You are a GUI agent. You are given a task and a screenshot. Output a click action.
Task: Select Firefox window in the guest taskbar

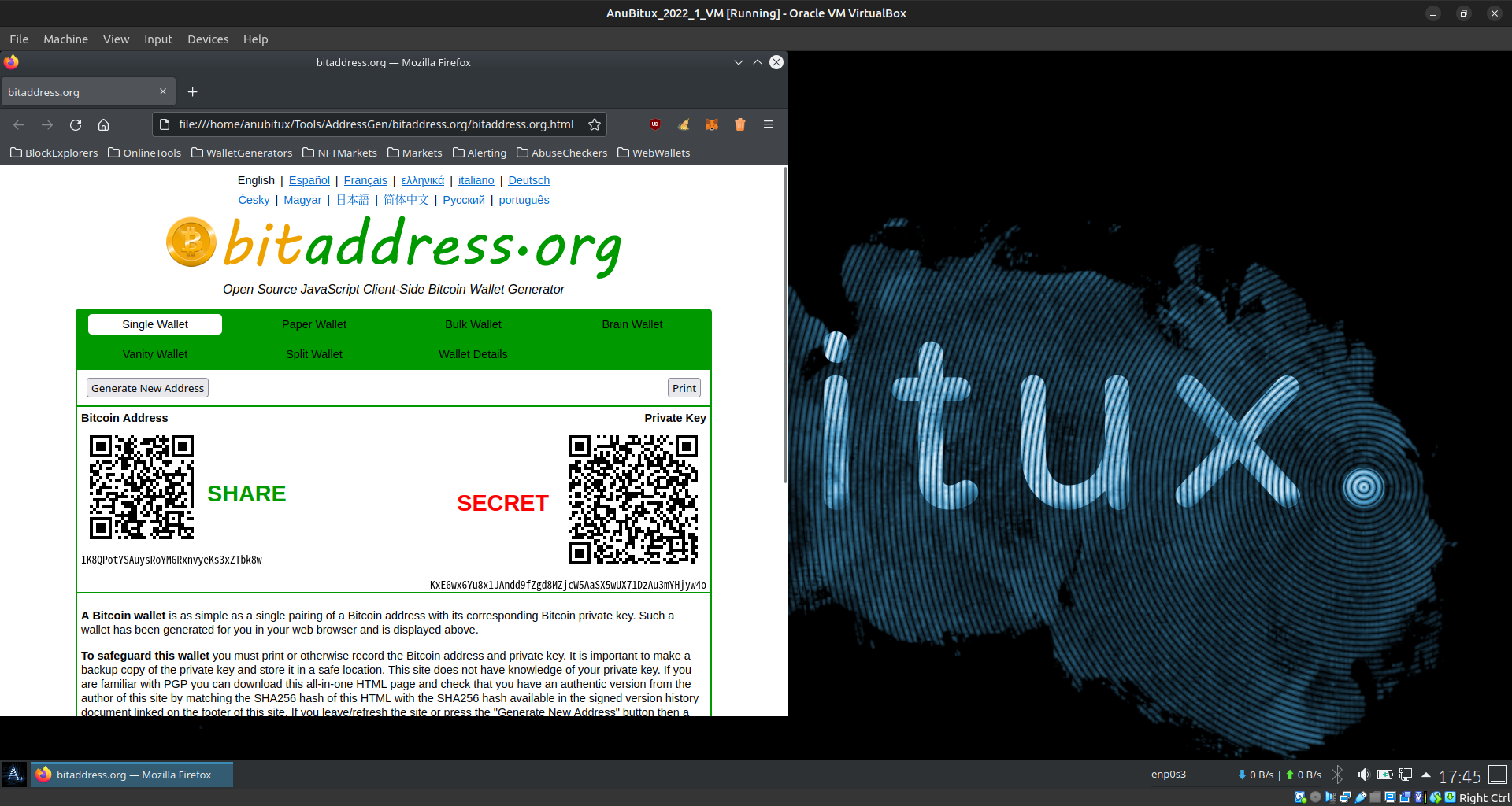132,775
